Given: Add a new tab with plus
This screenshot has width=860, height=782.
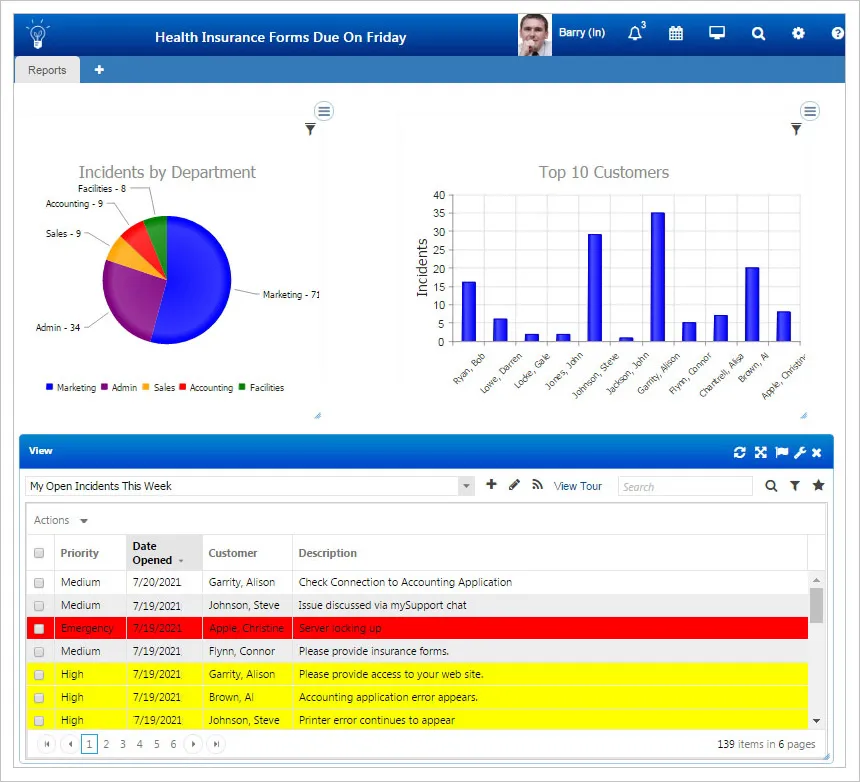Looking at the screenshot, I should point(99,70).
